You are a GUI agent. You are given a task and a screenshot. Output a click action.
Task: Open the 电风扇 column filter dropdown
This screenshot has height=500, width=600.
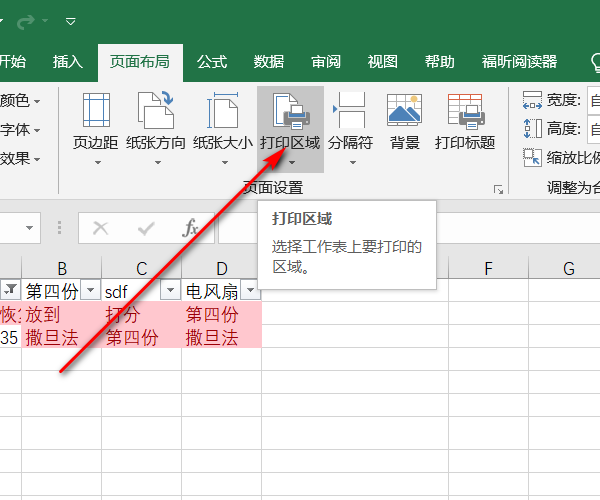coord(250,291)
